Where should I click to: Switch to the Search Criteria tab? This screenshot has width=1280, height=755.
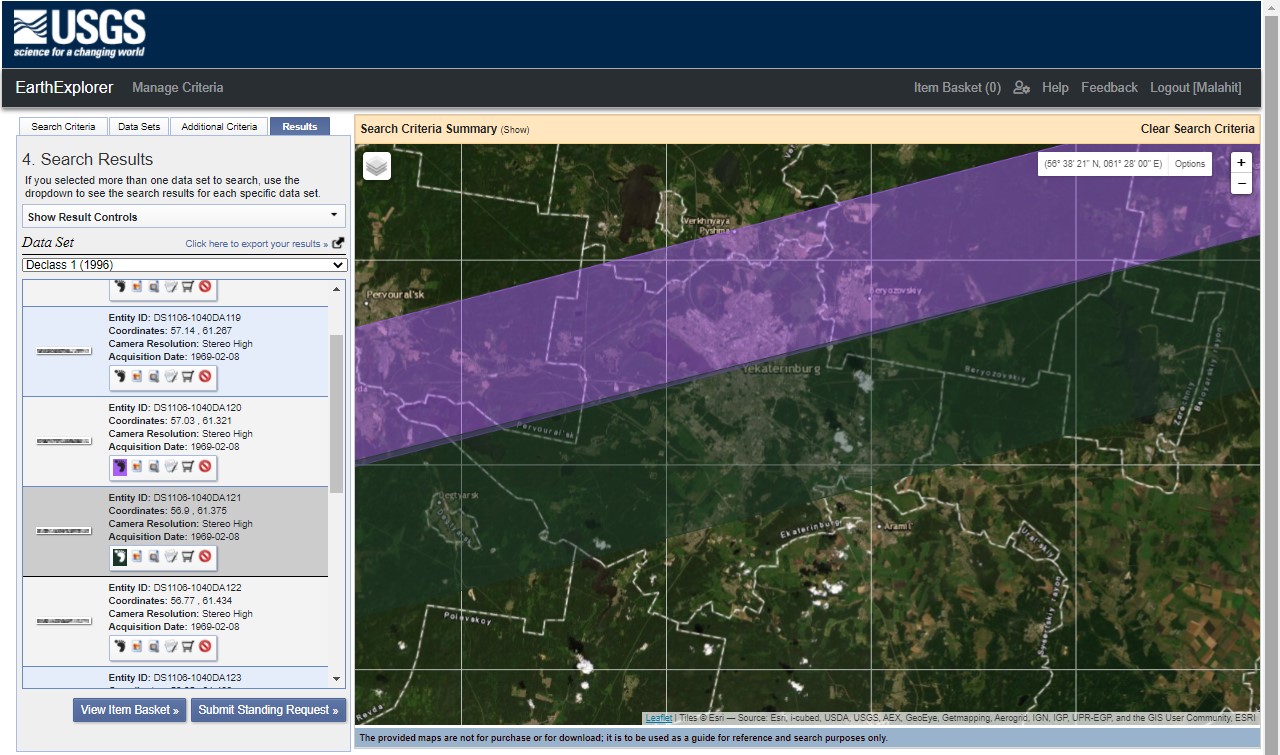tap(63, 127)
